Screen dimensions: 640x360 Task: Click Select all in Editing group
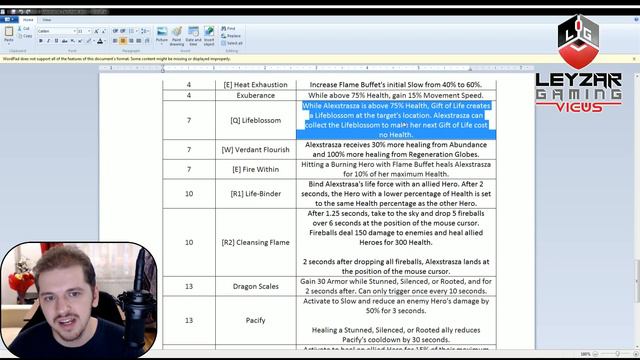point(232,43)
